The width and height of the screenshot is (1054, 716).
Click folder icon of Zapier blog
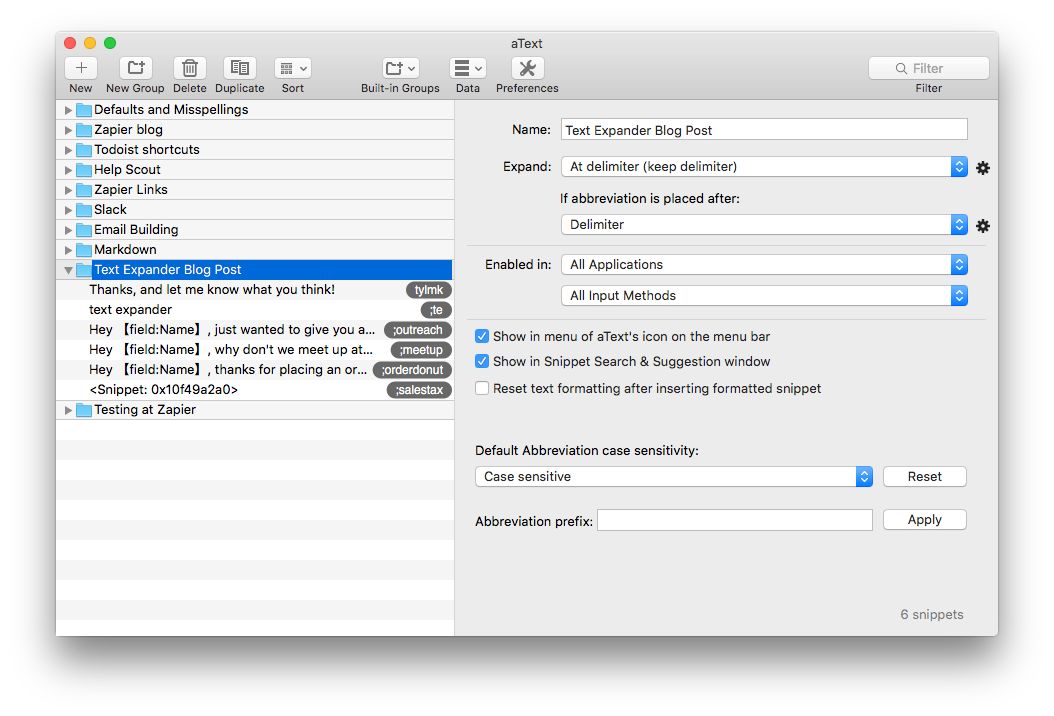[84, 130]
